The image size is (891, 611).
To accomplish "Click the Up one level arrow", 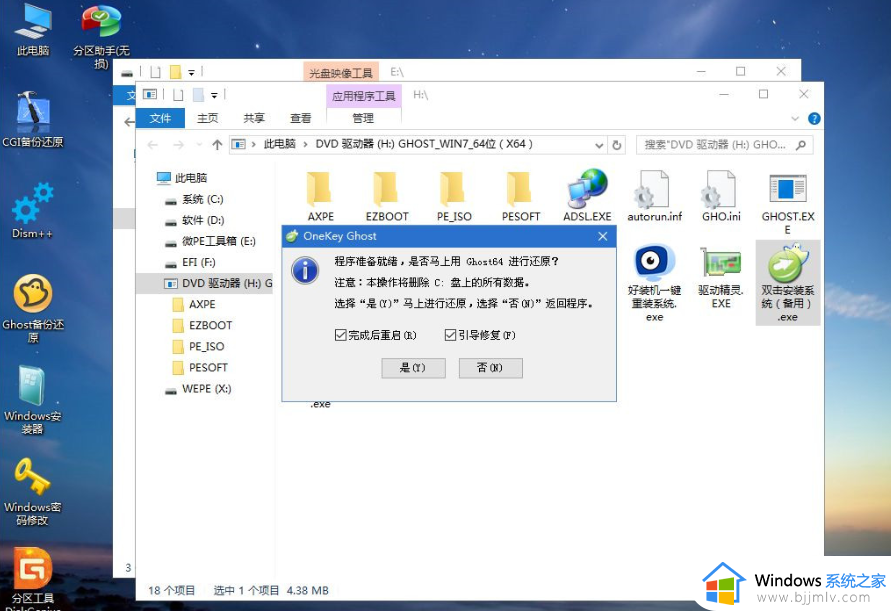I will pos(217,145).
